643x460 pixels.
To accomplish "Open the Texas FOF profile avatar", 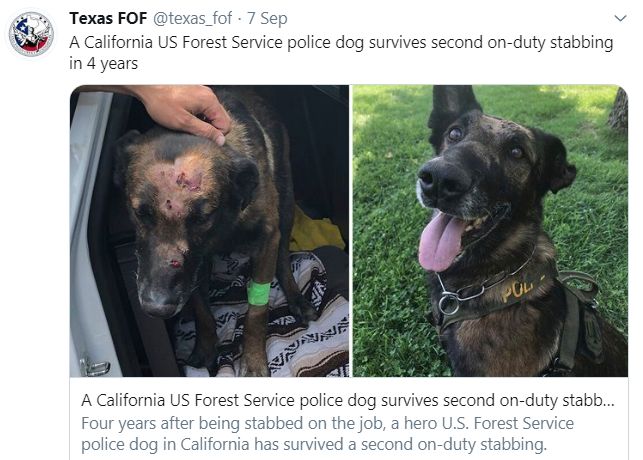I will point(31,34).
